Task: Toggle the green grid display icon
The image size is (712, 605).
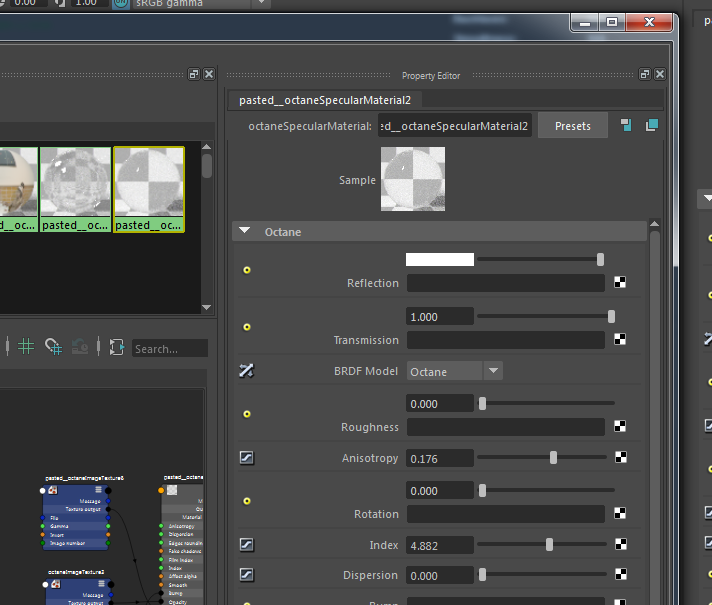Action: (x=26, y=347)
